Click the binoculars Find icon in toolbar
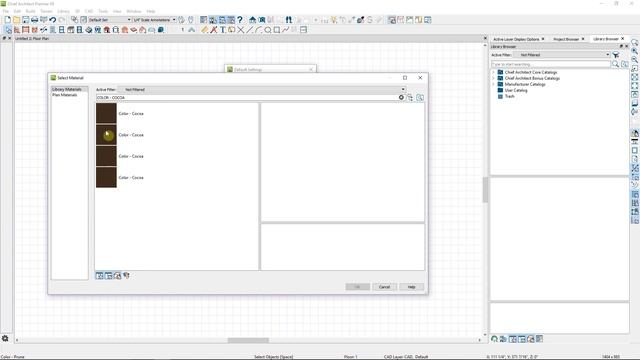The height and width of the screenshot is (360, 640). (x=289, y=20)
